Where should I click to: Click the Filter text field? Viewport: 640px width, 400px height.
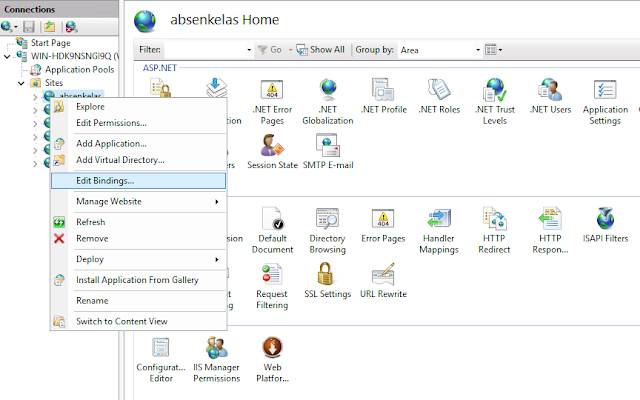coord(204,50)
